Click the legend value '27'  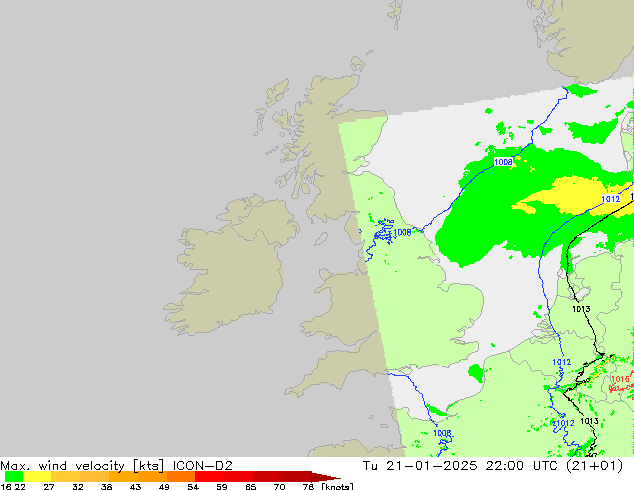coord(49,486)
